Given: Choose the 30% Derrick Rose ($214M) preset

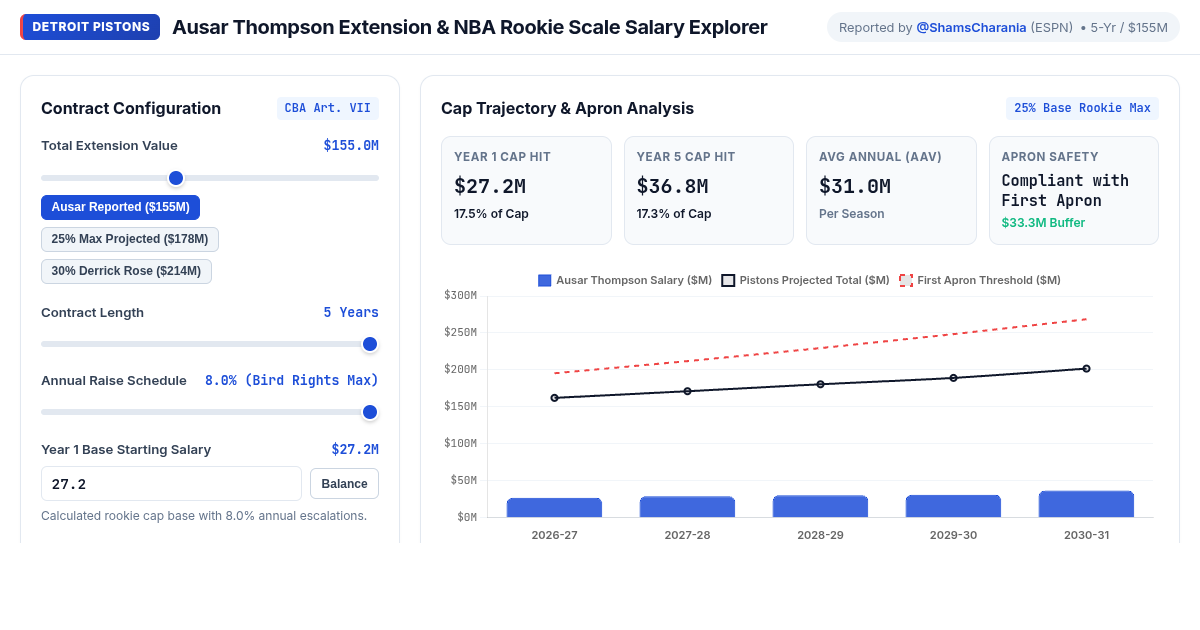Looking at the screenshot, I should (126, 271).
